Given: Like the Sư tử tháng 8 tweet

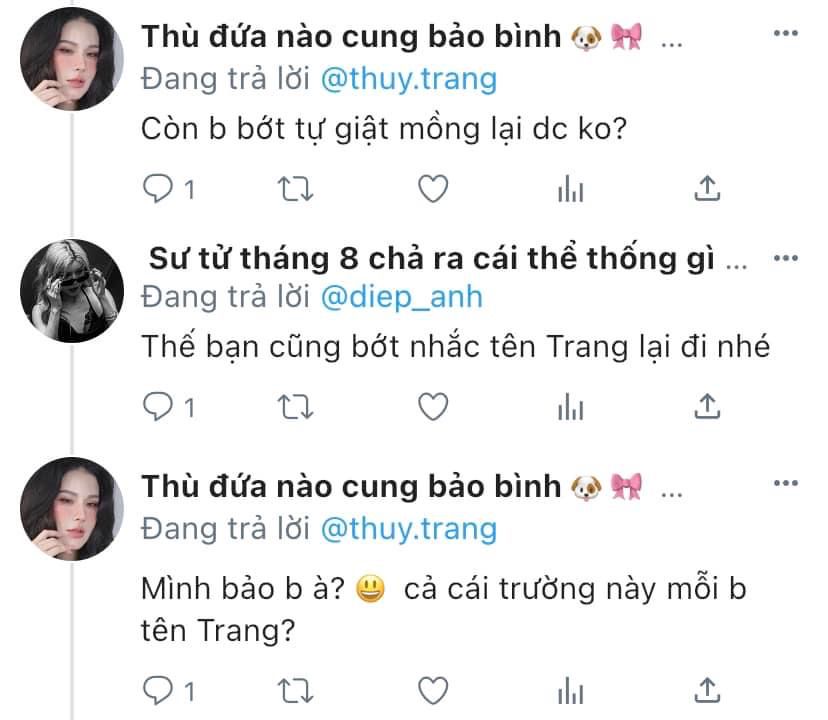Looking at the screenshot, I should [x=433, y=407].
